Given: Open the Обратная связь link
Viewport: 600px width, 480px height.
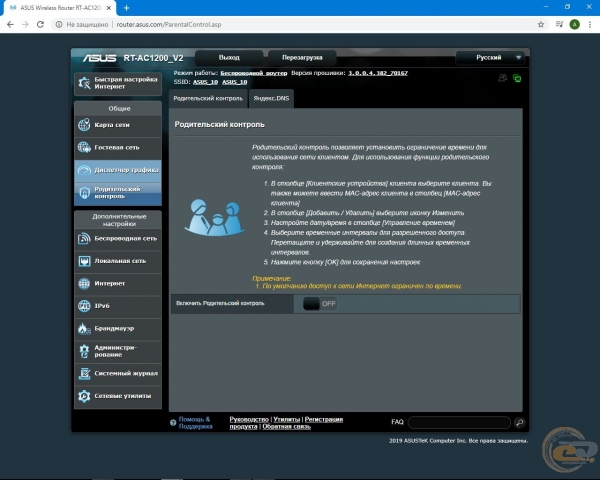Looking at the screenshot, I should [x=287, y=426].
